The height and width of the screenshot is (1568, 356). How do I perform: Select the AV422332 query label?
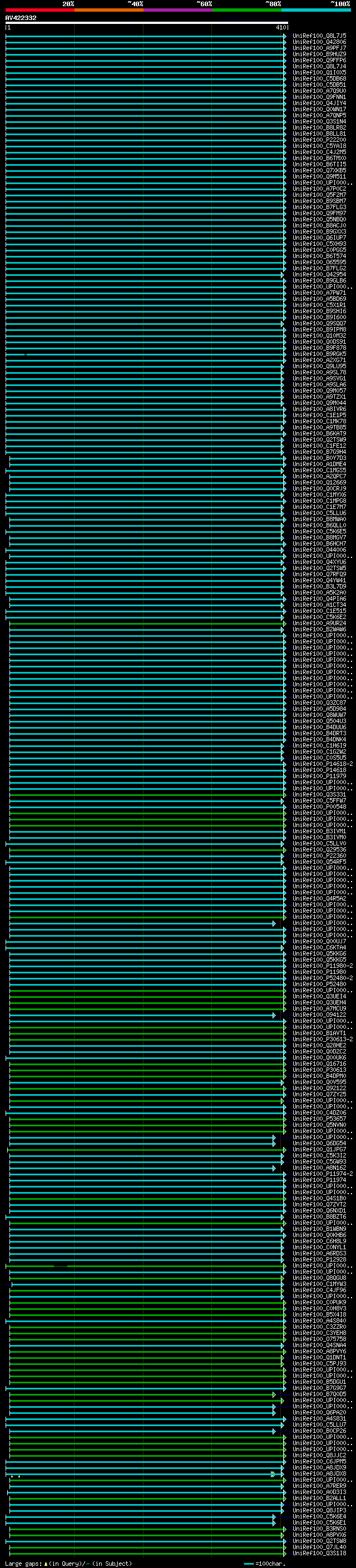21,18
